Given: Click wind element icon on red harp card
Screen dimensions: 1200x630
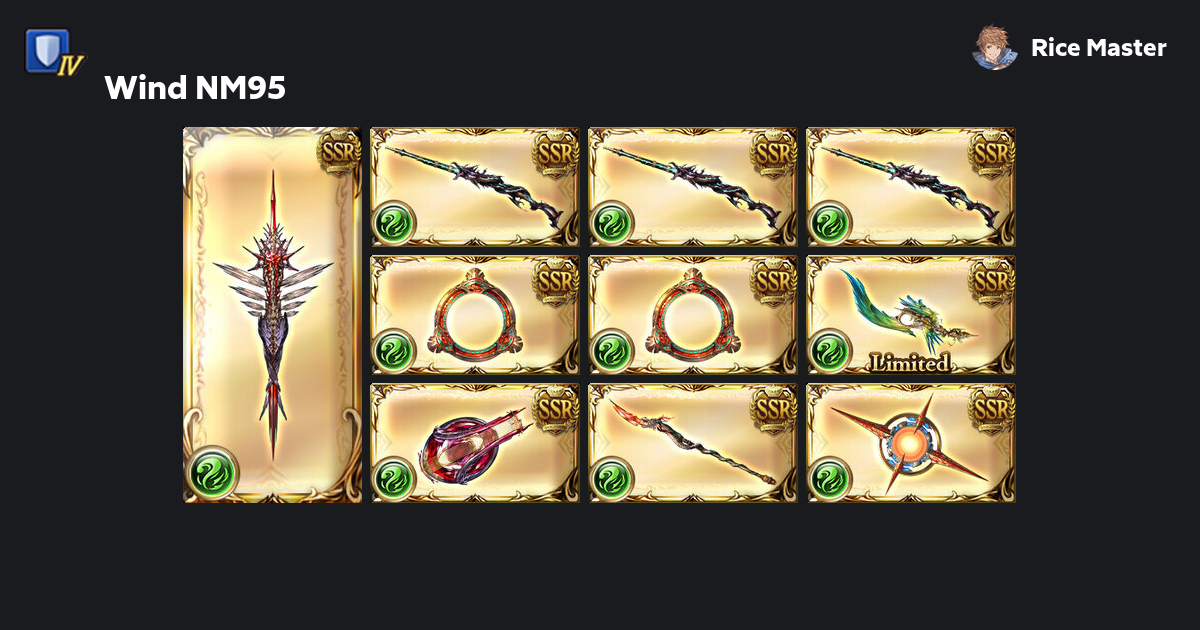Looking at the screenshot, I should (x=393, y=478).
